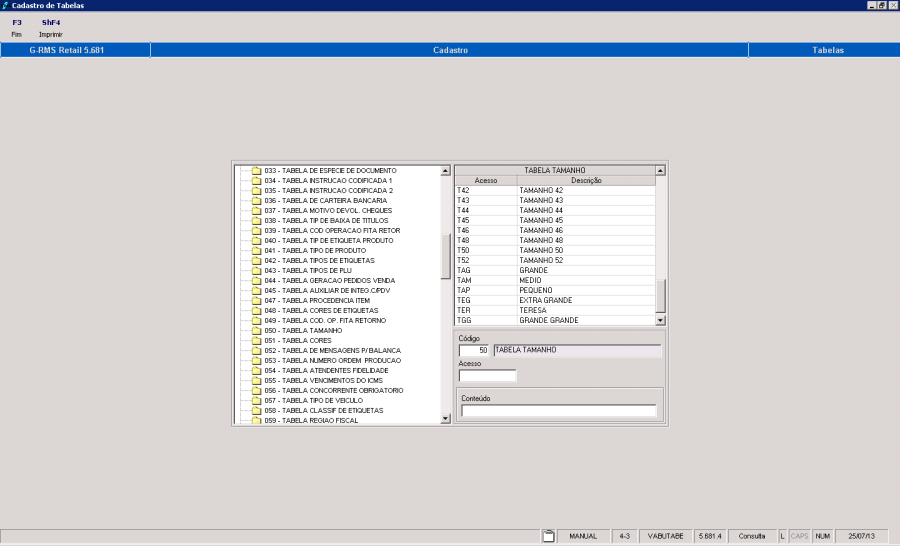The height and width of the screenshot is (546, 900).
Task: Click the Descrição column header
Action: 586,180
